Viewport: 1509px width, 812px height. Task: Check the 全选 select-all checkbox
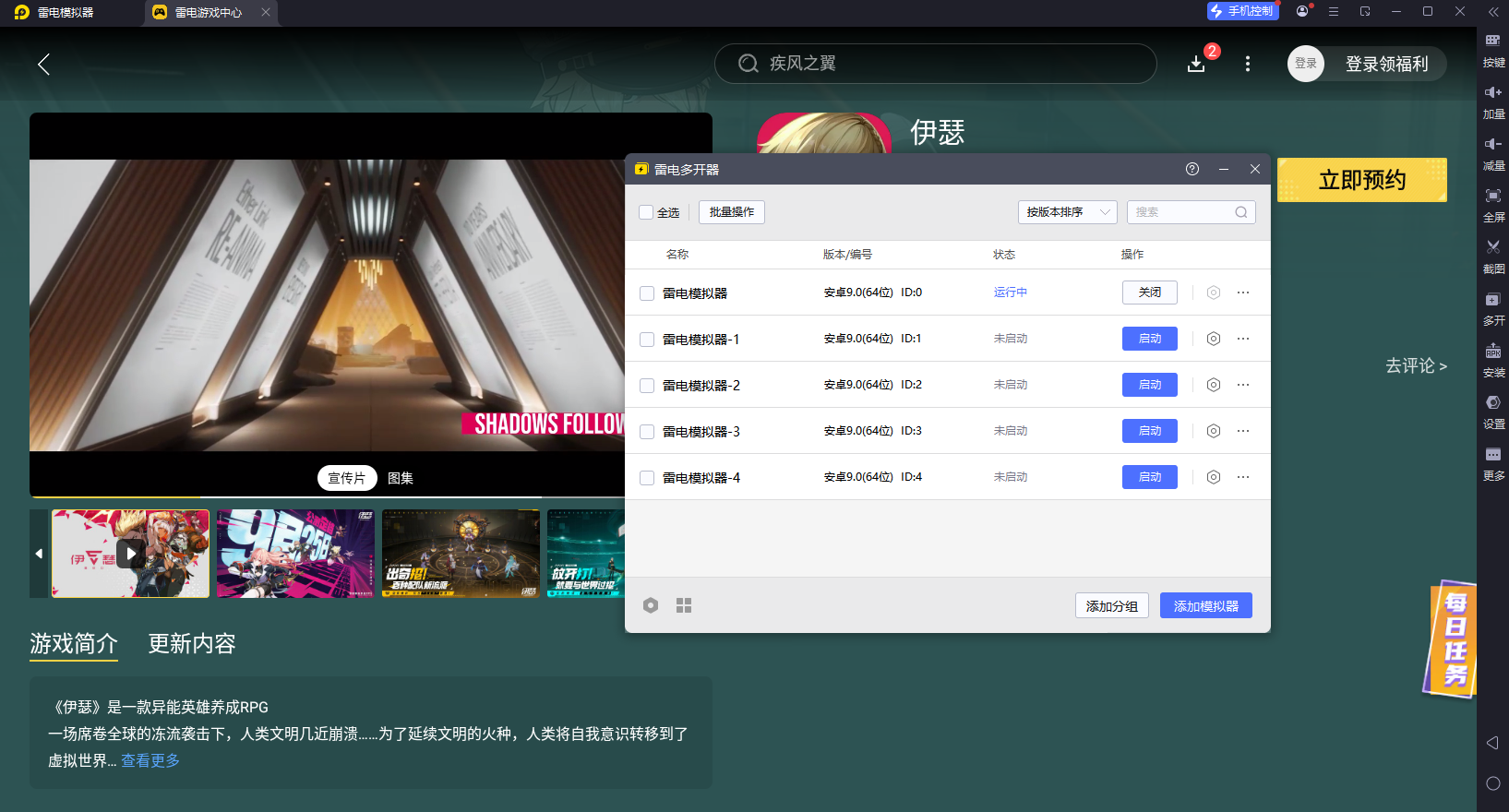pyautogui.click(x=646, y=212)
